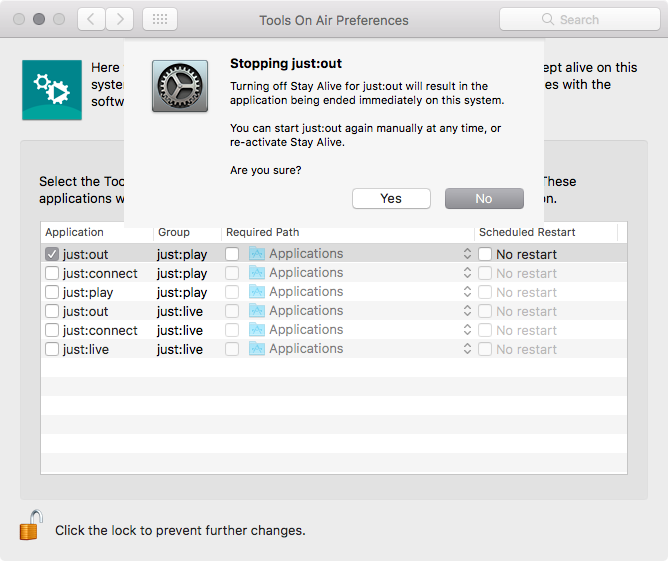668x561 pixels.
Task: Show all preferences grid button
Action: pos(160,19)
